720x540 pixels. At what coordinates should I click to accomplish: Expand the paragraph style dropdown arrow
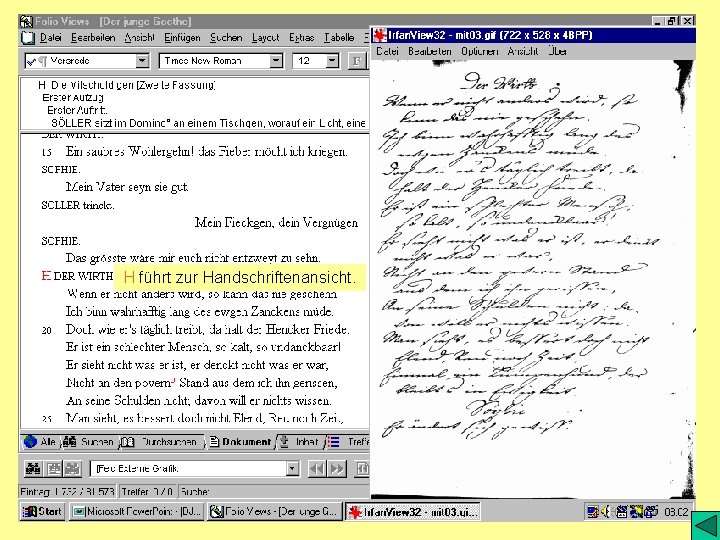pyautogui.click(x=142, y=61)
